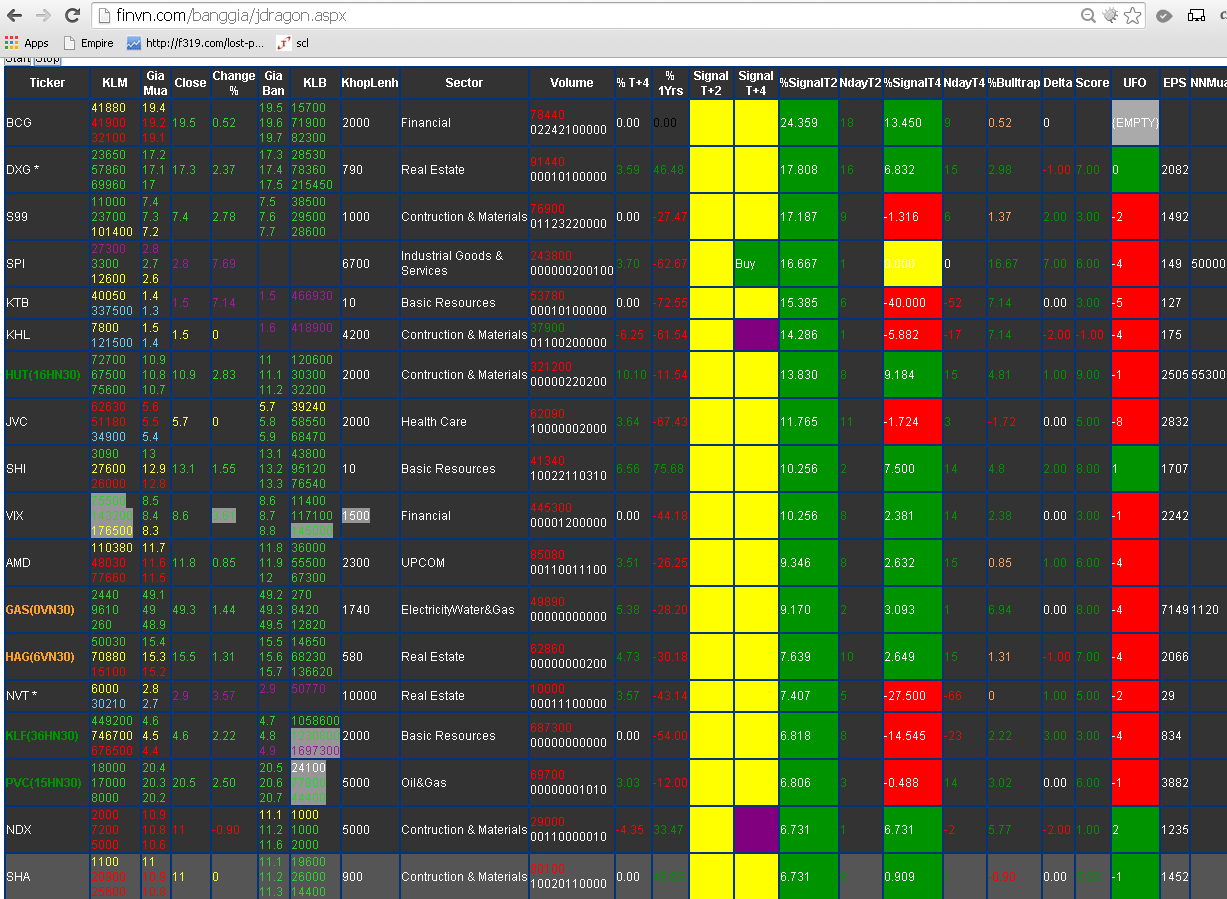Click the Score column header

[x=1092, y=83]
